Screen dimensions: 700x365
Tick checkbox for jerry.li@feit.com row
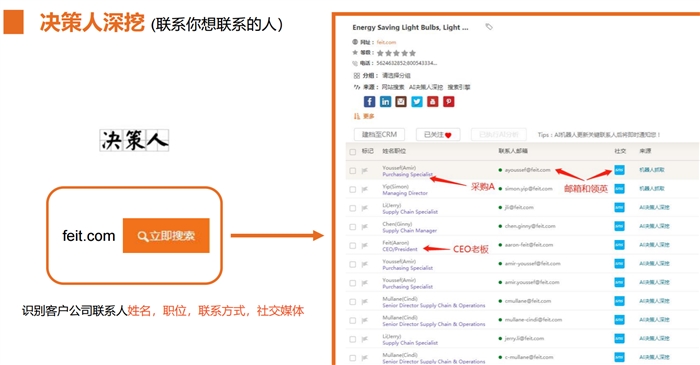tap(353, 340)
